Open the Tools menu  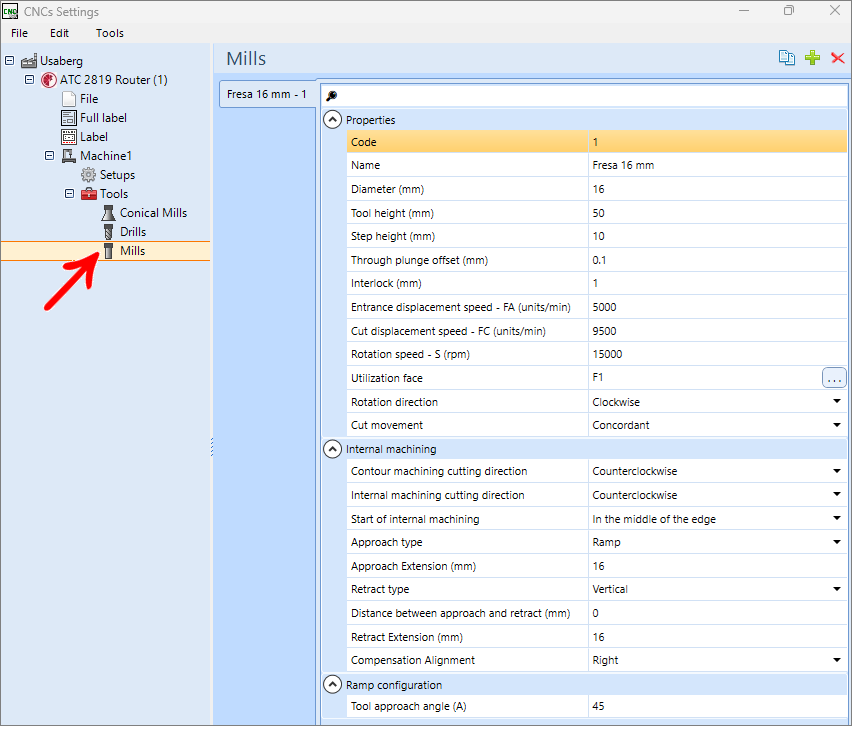[110, 33]
